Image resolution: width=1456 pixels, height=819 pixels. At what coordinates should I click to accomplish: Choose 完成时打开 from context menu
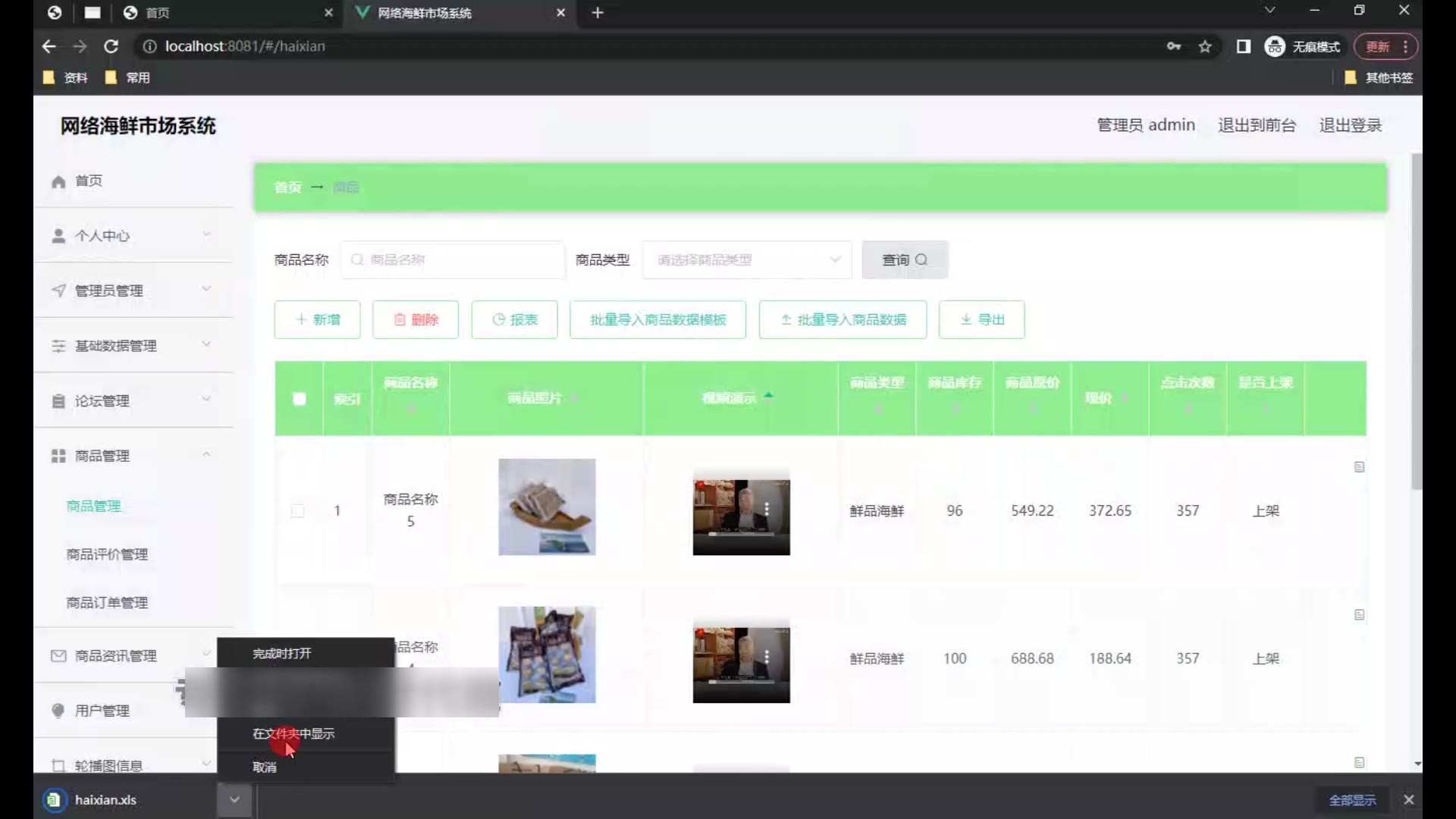click(x=282, y=653)
